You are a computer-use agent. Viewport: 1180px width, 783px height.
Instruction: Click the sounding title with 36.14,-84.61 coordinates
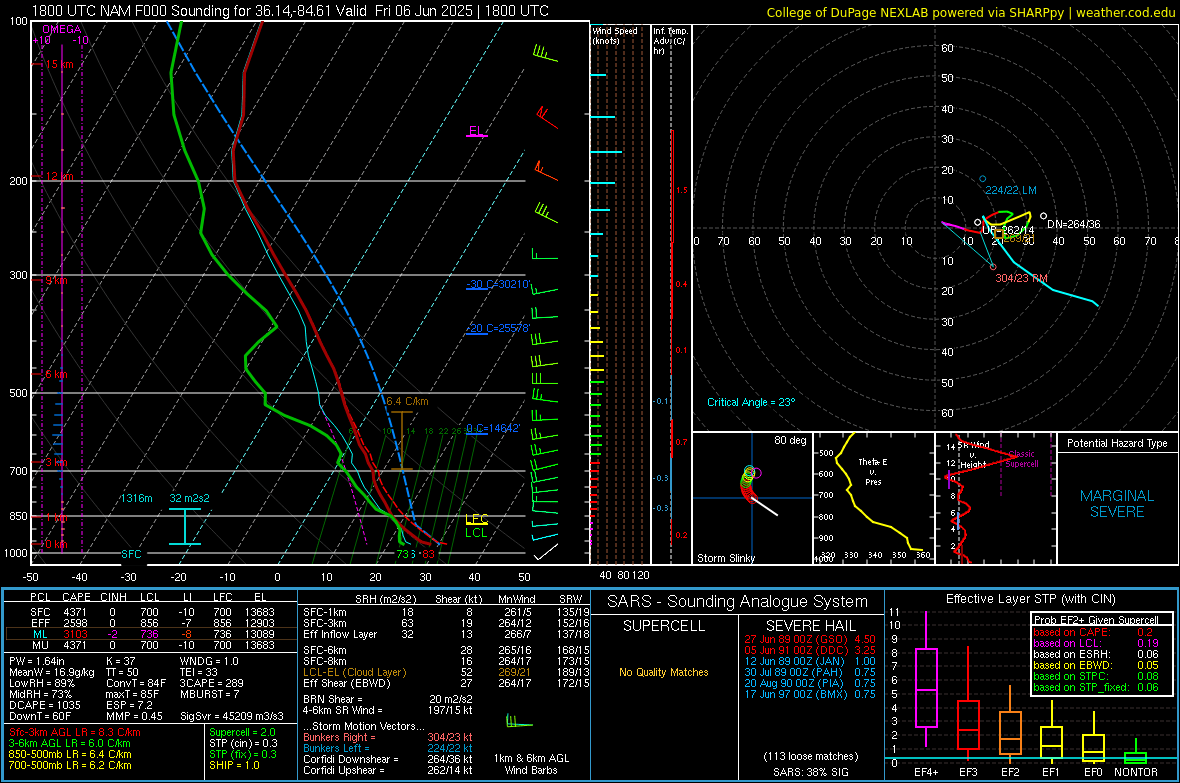[x=290, y=11]
